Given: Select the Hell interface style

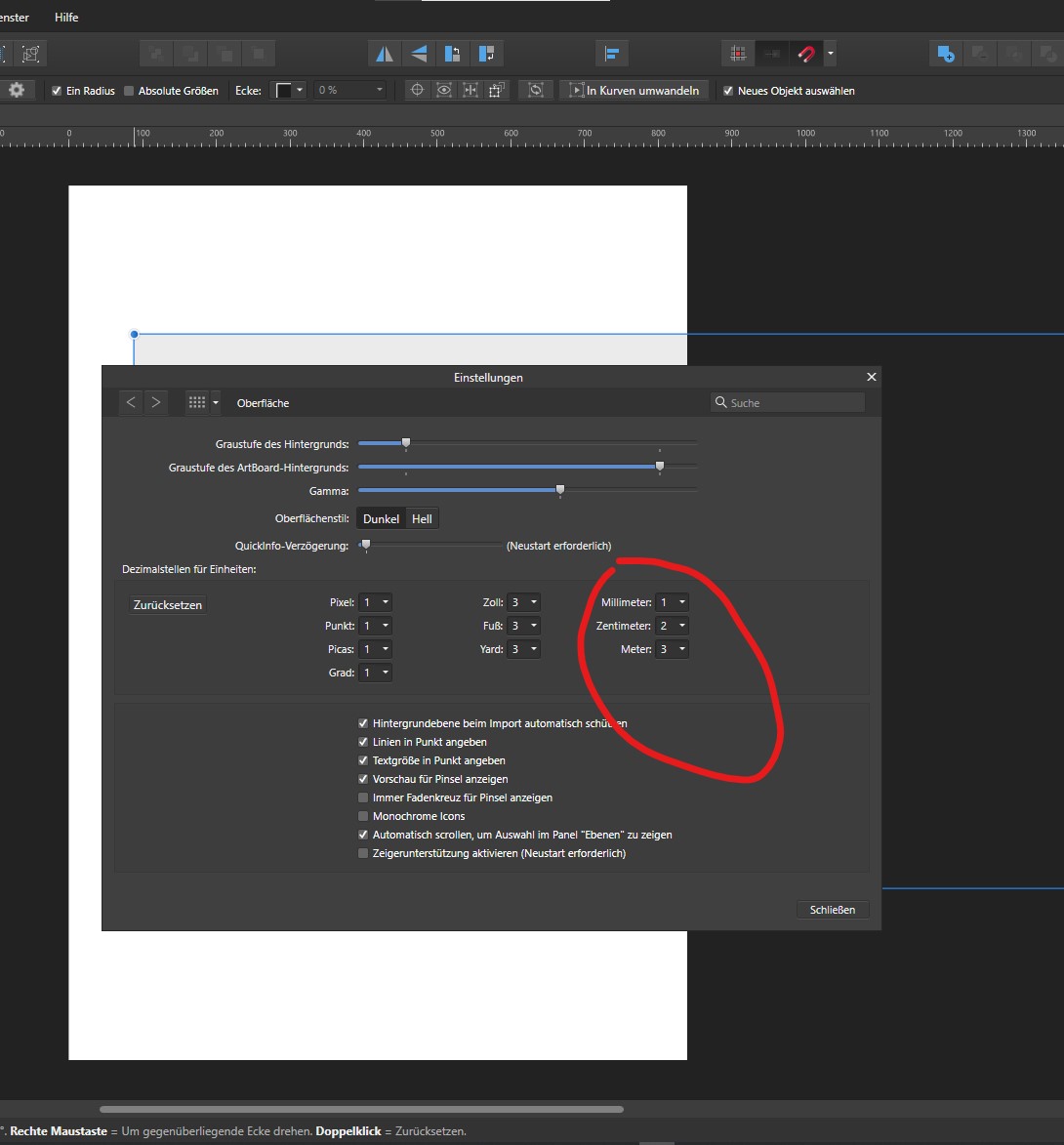Looking at the screenshot, I should coord(422,518).
